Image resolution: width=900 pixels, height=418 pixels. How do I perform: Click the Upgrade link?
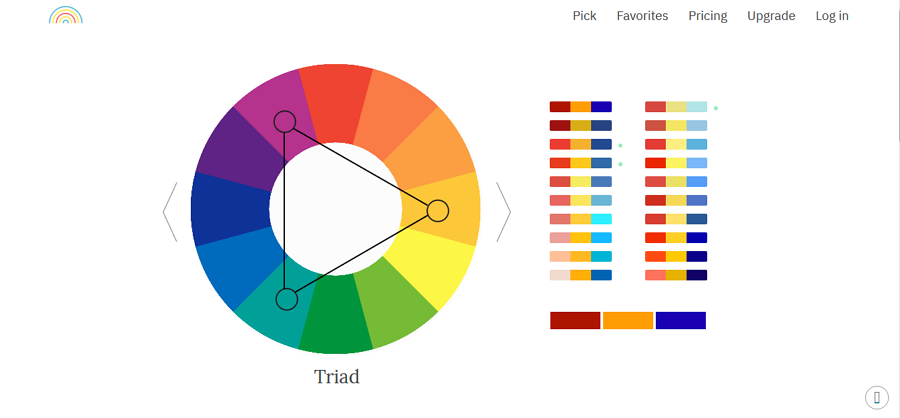point(771,16)
